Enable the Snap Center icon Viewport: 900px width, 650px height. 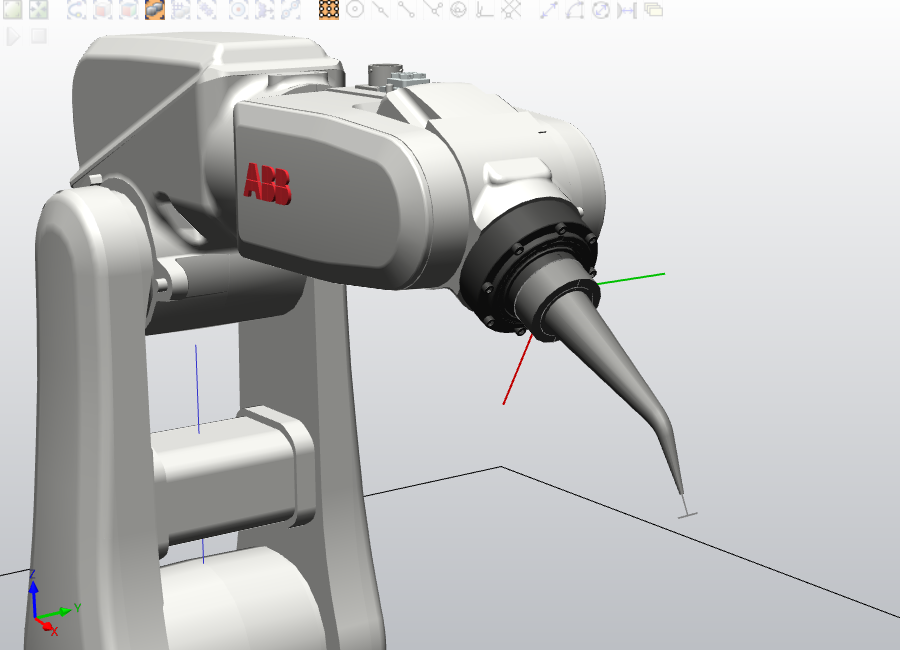(x=355, y=9)
